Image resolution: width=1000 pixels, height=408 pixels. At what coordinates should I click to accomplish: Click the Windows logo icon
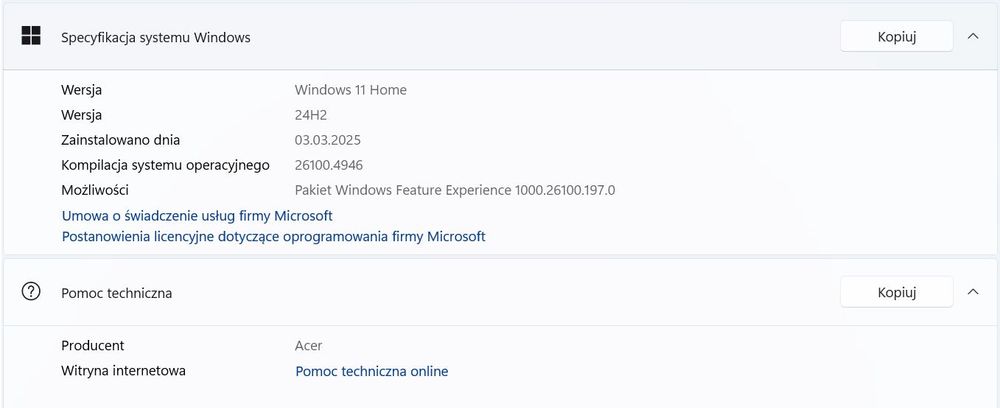point(31,36)
